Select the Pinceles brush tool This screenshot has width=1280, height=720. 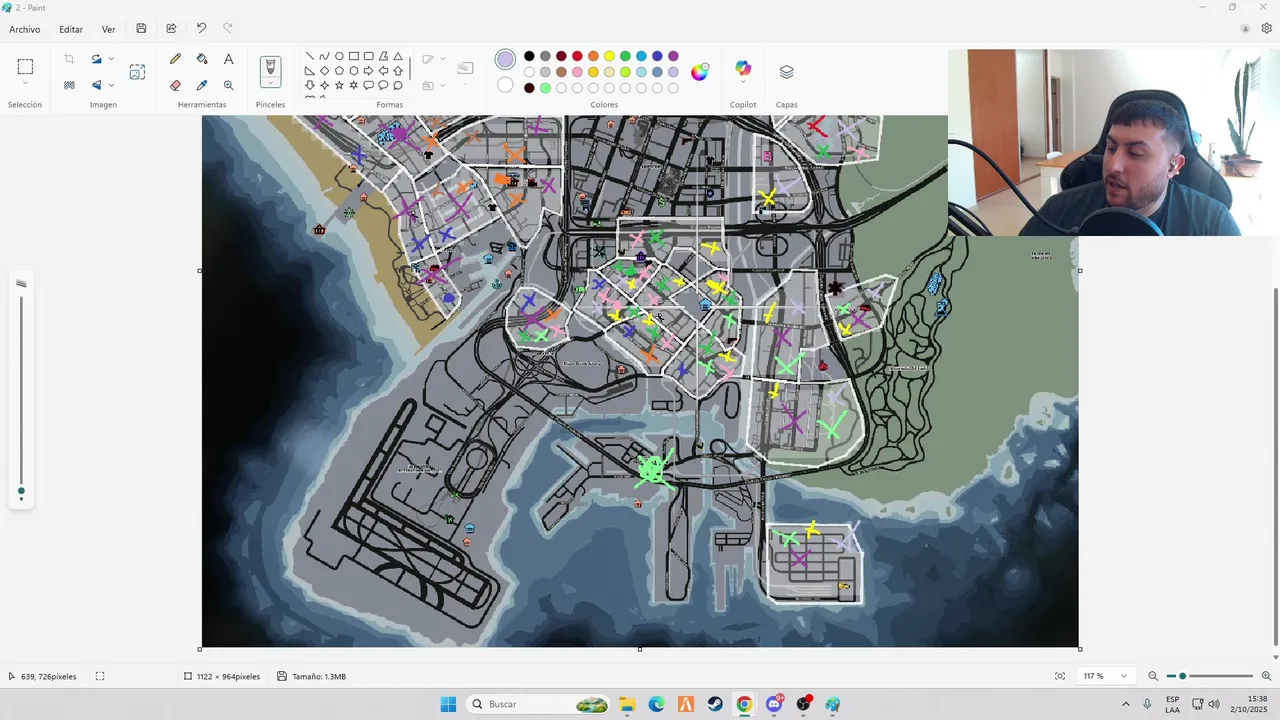pos(270,67)
